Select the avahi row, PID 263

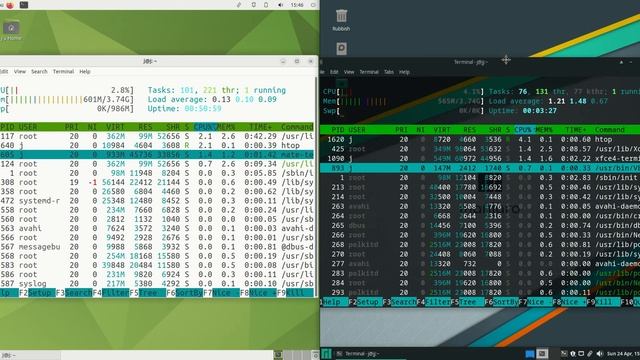[480, 206]
